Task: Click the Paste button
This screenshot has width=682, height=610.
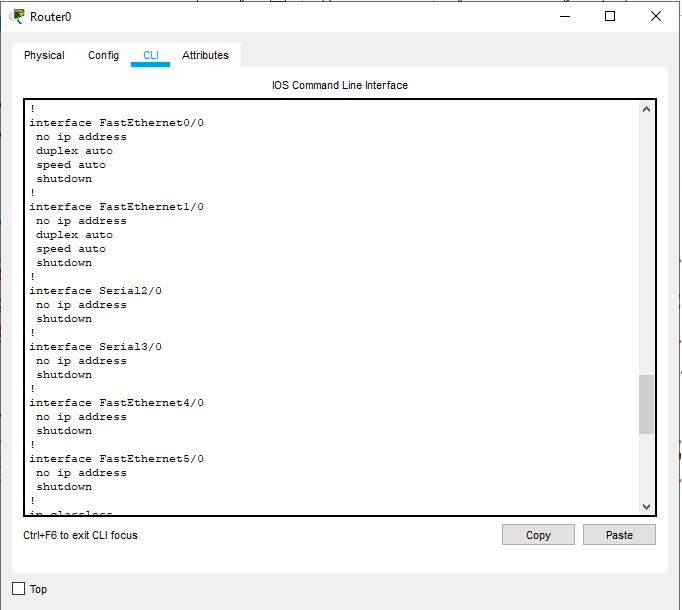Action: pyautogui.click(x=619, y=535)
